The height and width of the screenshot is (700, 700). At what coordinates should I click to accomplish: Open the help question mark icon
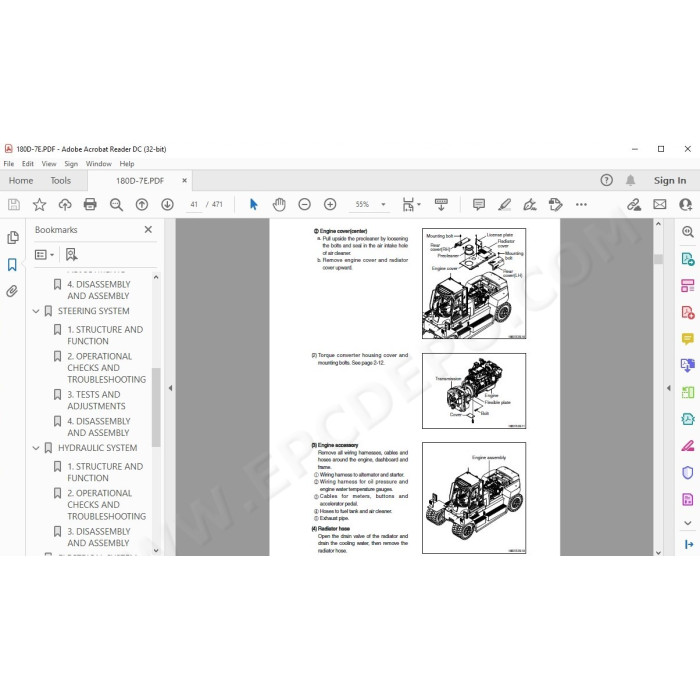pos(606,180)
